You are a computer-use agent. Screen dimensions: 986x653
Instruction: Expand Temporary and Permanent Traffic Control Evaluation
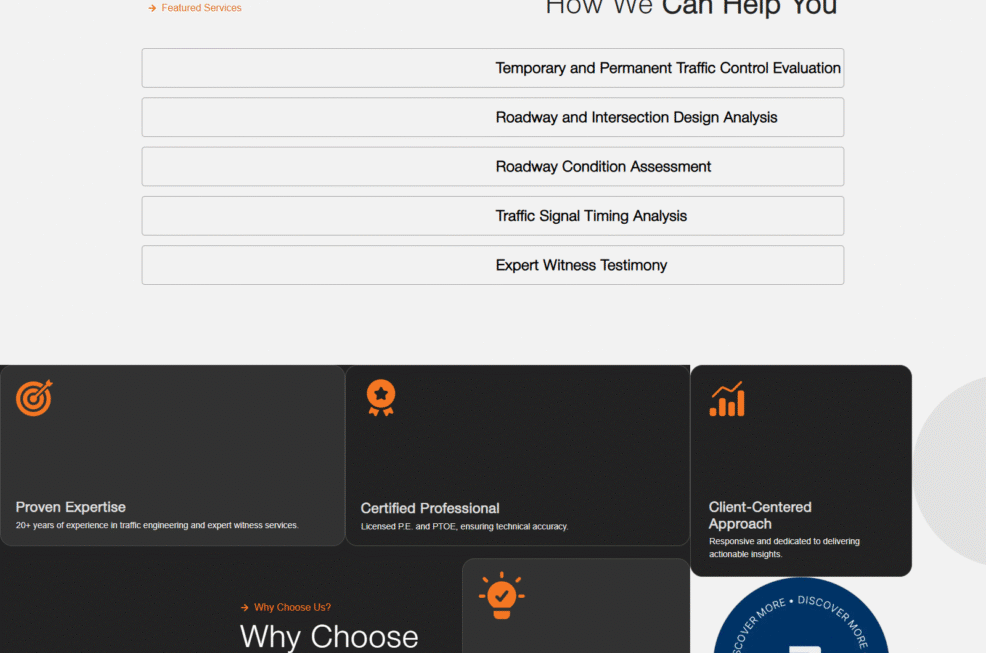492,68
